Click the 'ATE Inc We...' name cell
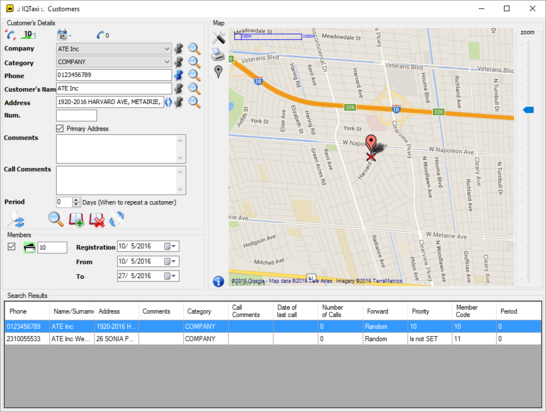This screenshot has width=546, height=412. [x=72, y=339]
